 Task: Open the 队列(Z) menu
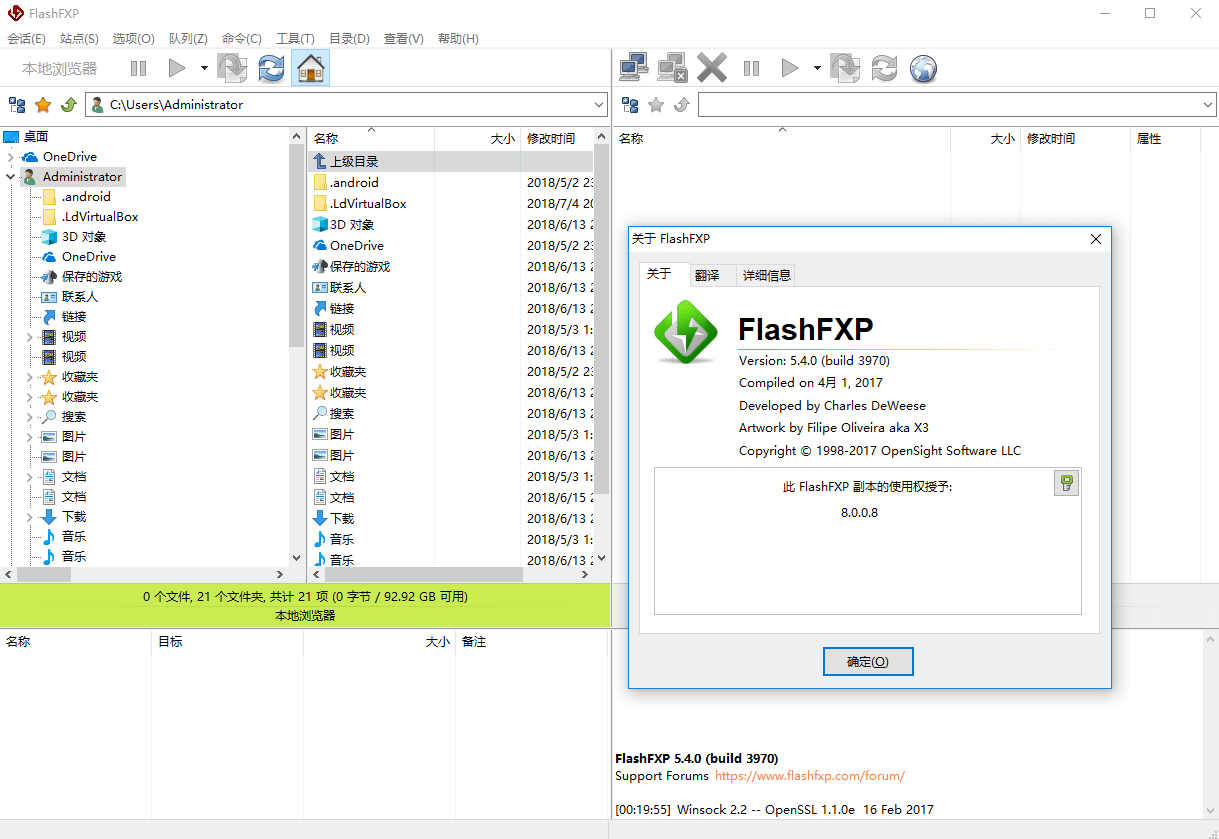[188, 39]
